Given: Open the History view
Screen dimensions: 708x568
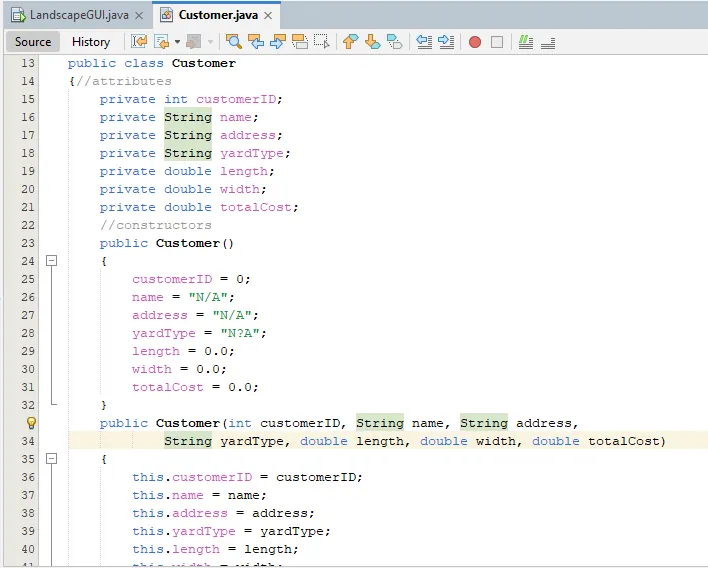Looking at the screenshot, I should [91, 42].
